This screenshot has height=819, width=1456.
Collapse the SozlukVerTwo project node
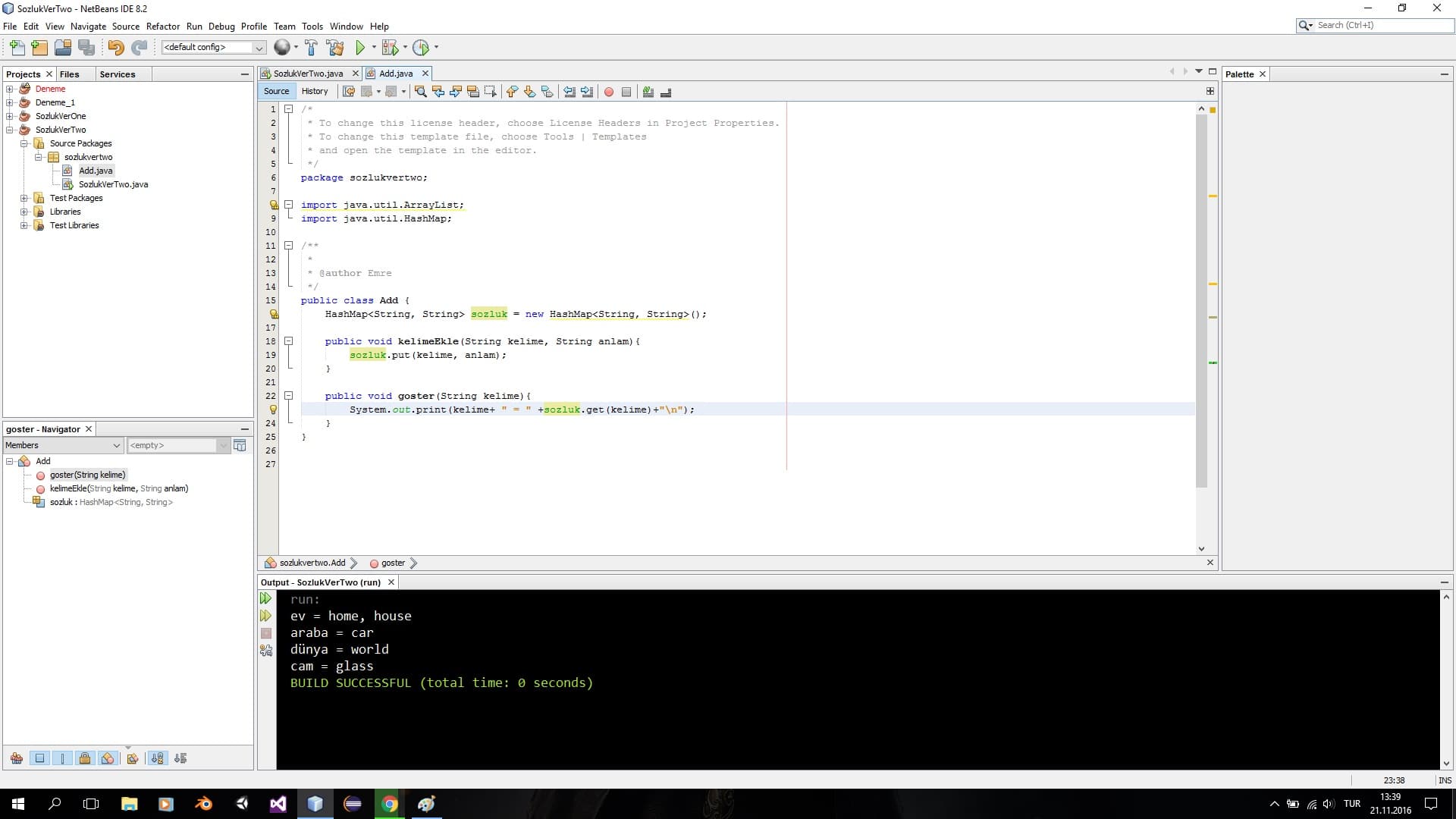[10, 130]
